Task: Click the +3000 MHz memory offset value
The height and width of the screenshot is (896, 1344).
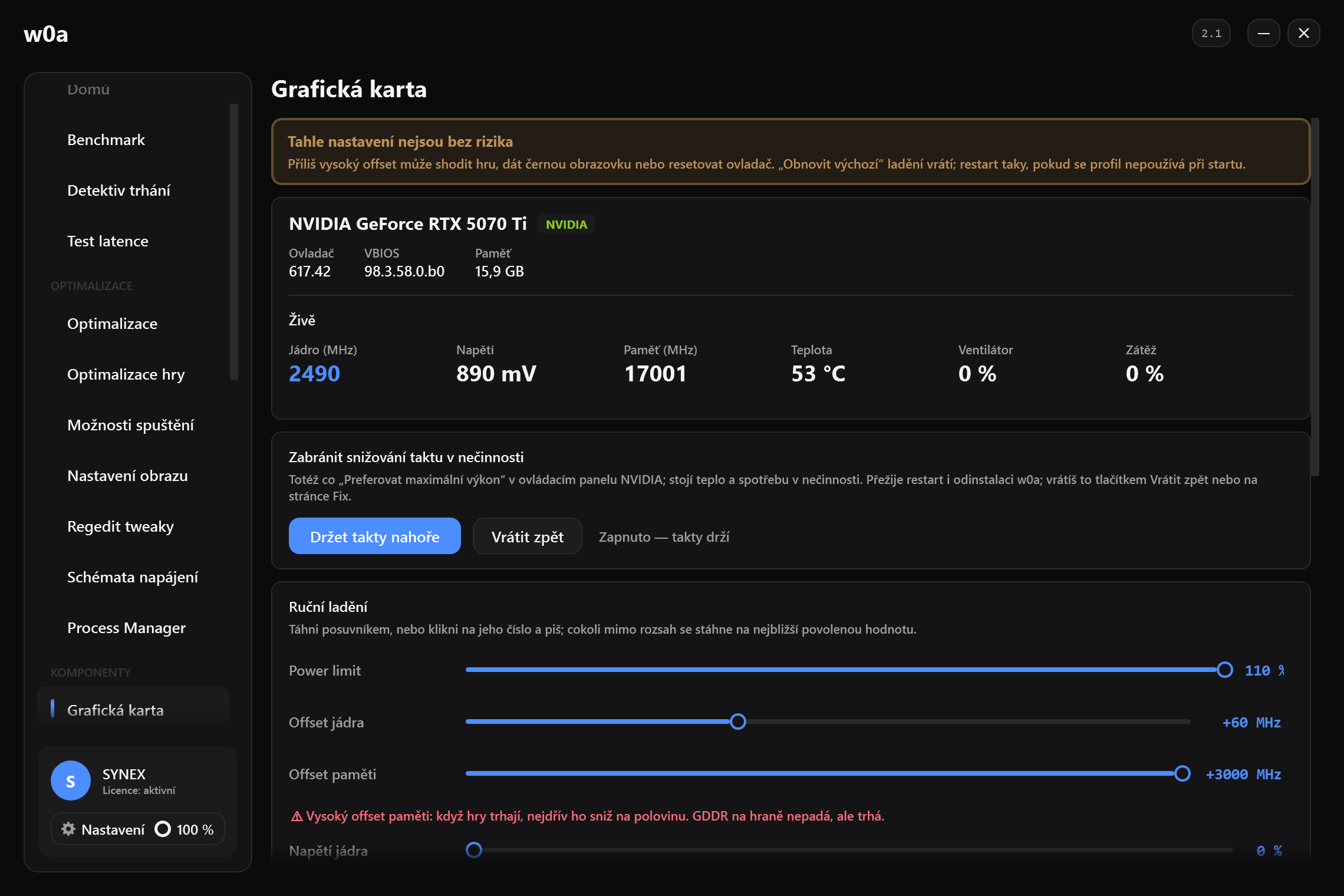Action: pos(1244,775)
